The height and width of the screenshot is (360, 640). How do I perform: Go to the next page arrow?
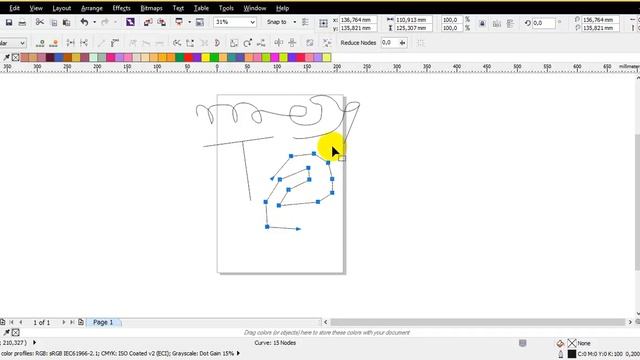(64, 322)
